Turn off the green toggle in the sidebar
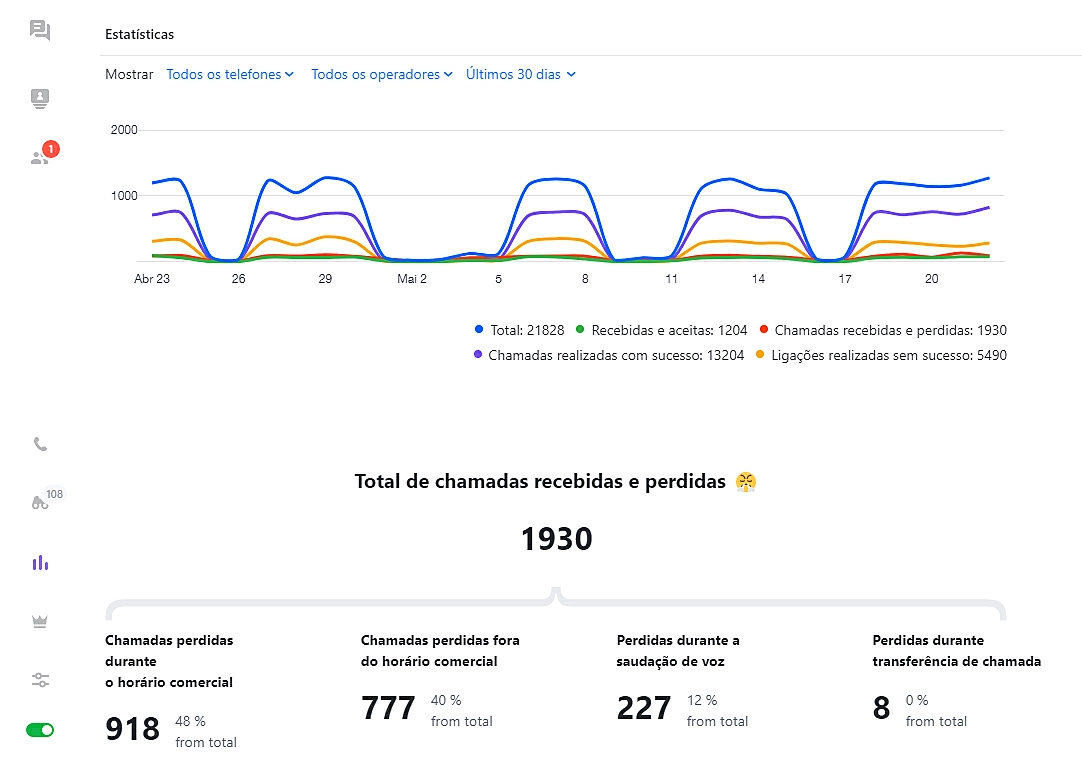 pyautogui.click(x=40, y=730)
